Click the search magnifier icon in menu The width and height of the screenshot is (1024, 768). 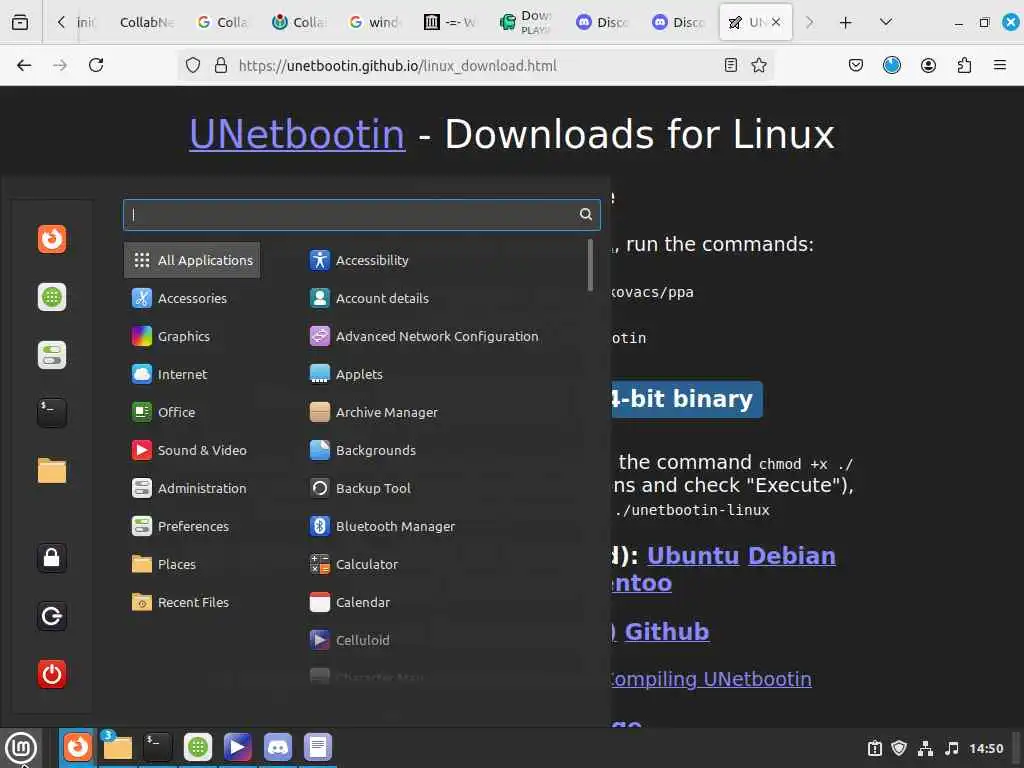(x=586, y=214)
